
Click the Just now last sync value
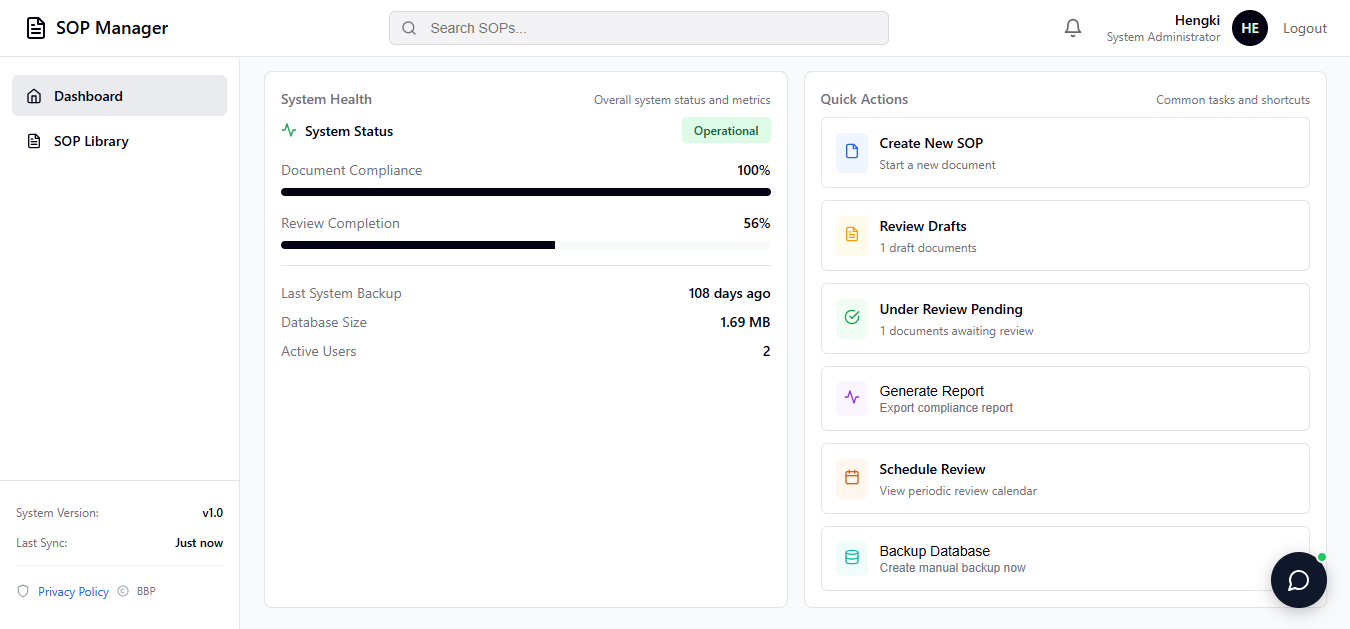pos(199,543)
